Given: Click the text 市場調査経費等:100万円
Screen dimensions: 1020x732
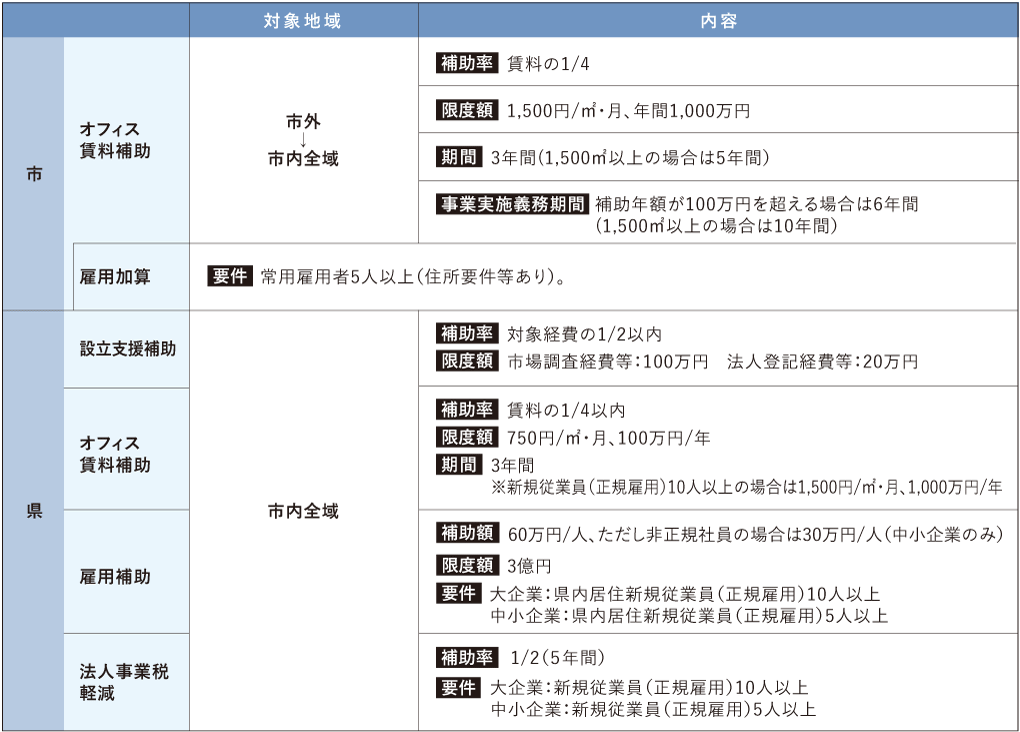Looking at the screenshot, I should 608,361.
